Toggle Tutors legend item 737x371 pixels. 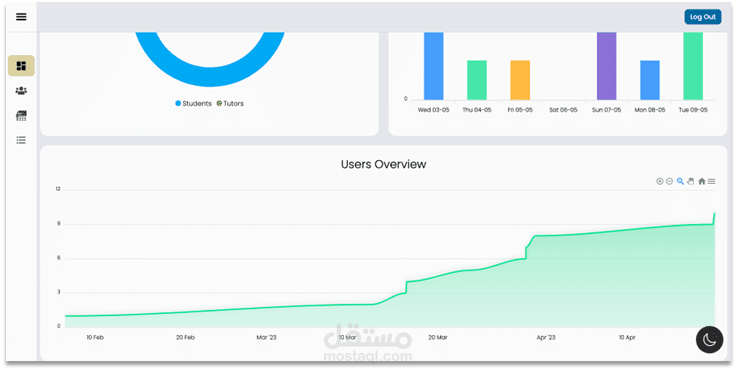point(230,103)
